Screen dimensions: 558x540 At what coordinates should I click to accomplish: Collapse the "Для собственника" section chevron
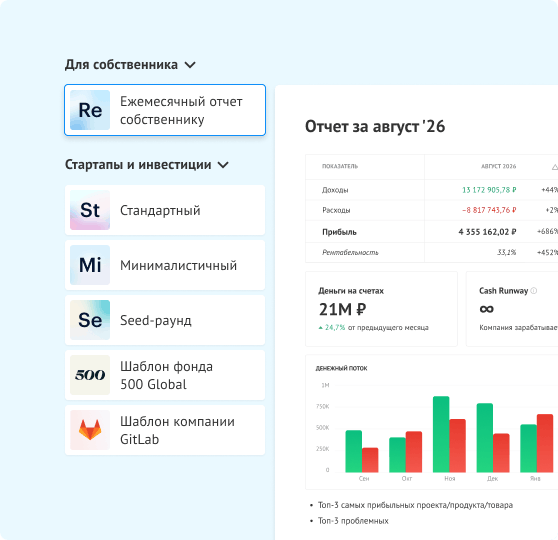click(190, 65)
